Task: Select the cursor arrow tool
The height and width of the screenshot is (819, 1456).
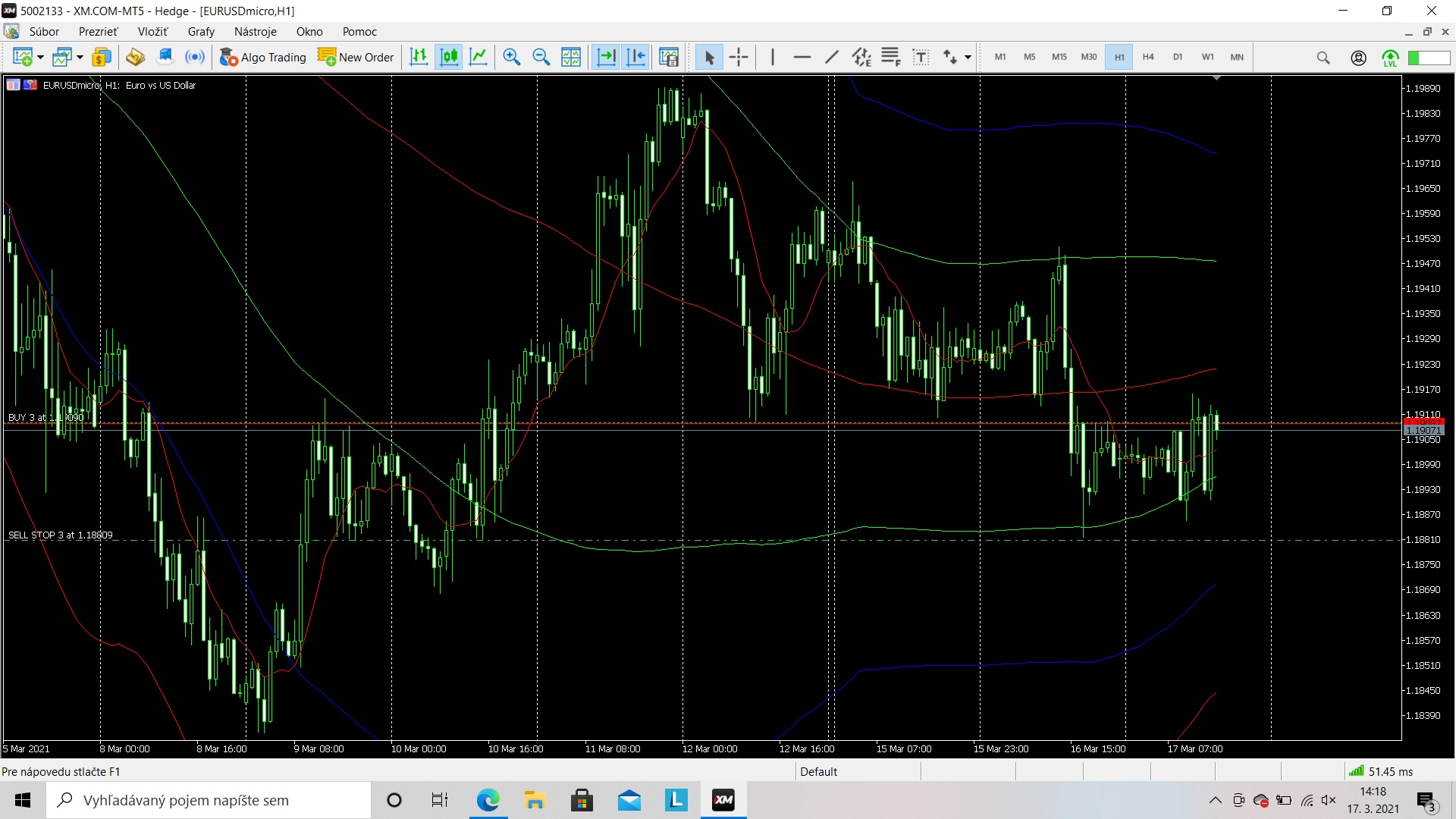Action: [709, 57]
